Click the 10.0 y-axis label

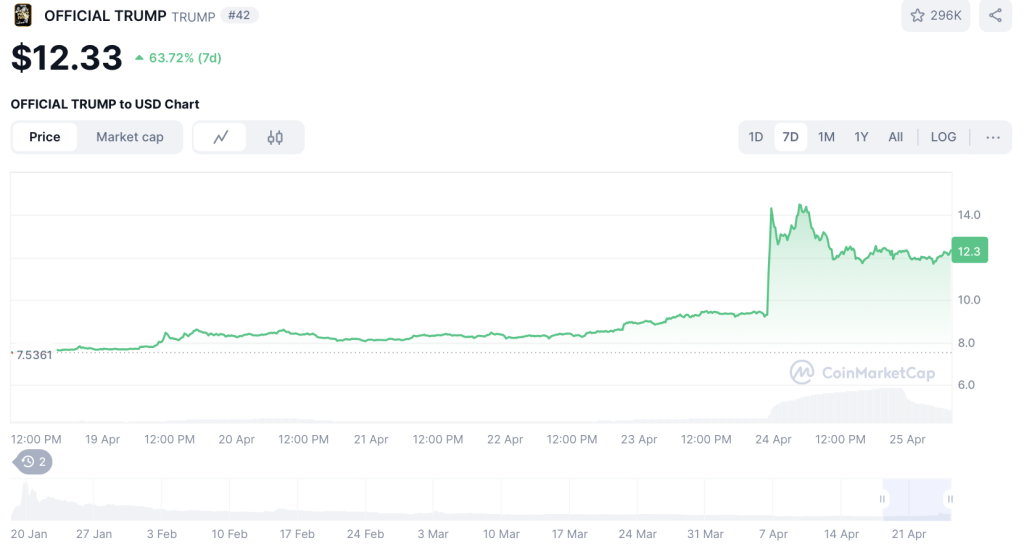tap(969, 300)
